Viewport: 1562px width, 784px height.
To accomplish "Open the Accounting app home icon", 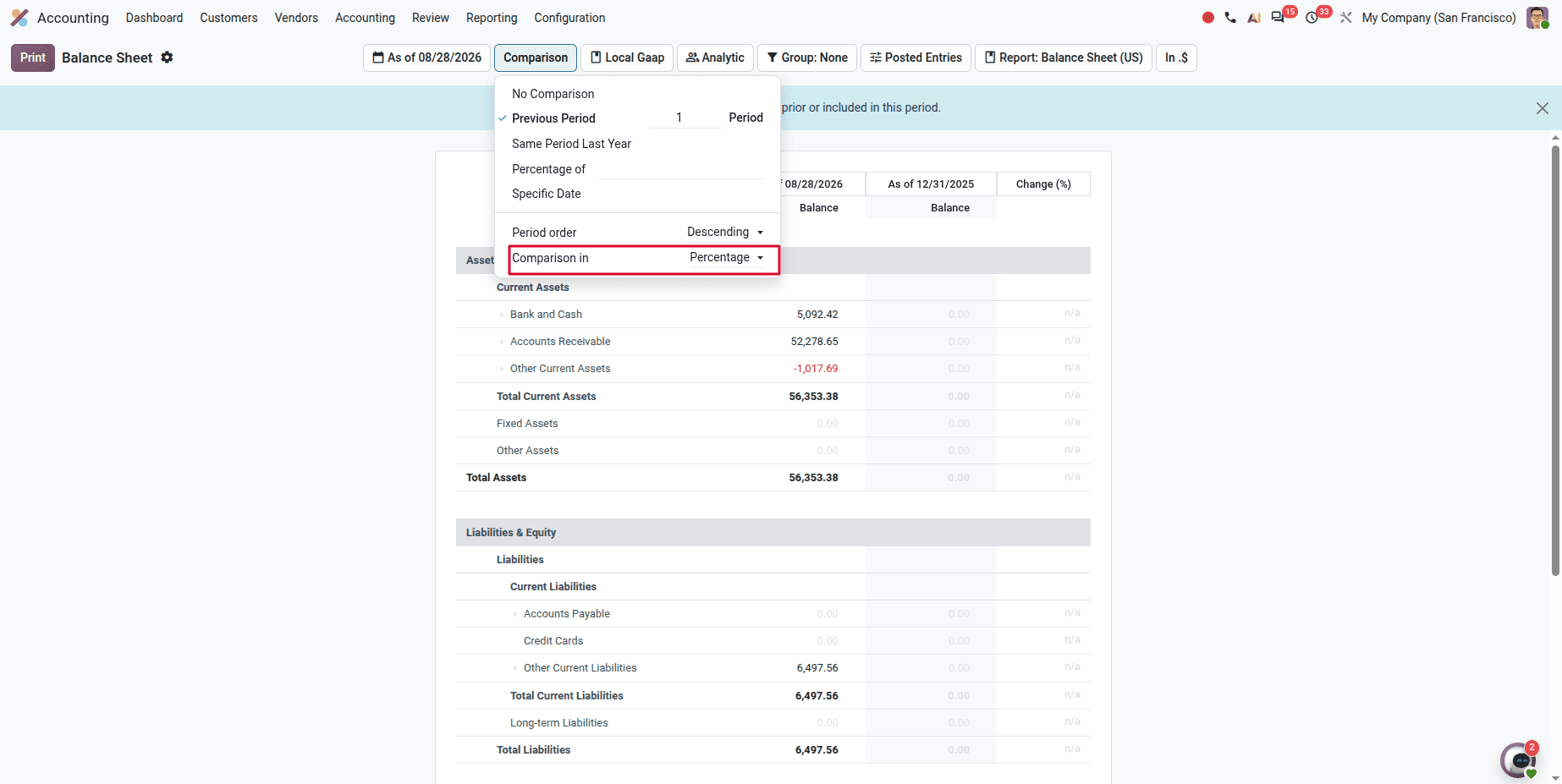I will point(19,18).
